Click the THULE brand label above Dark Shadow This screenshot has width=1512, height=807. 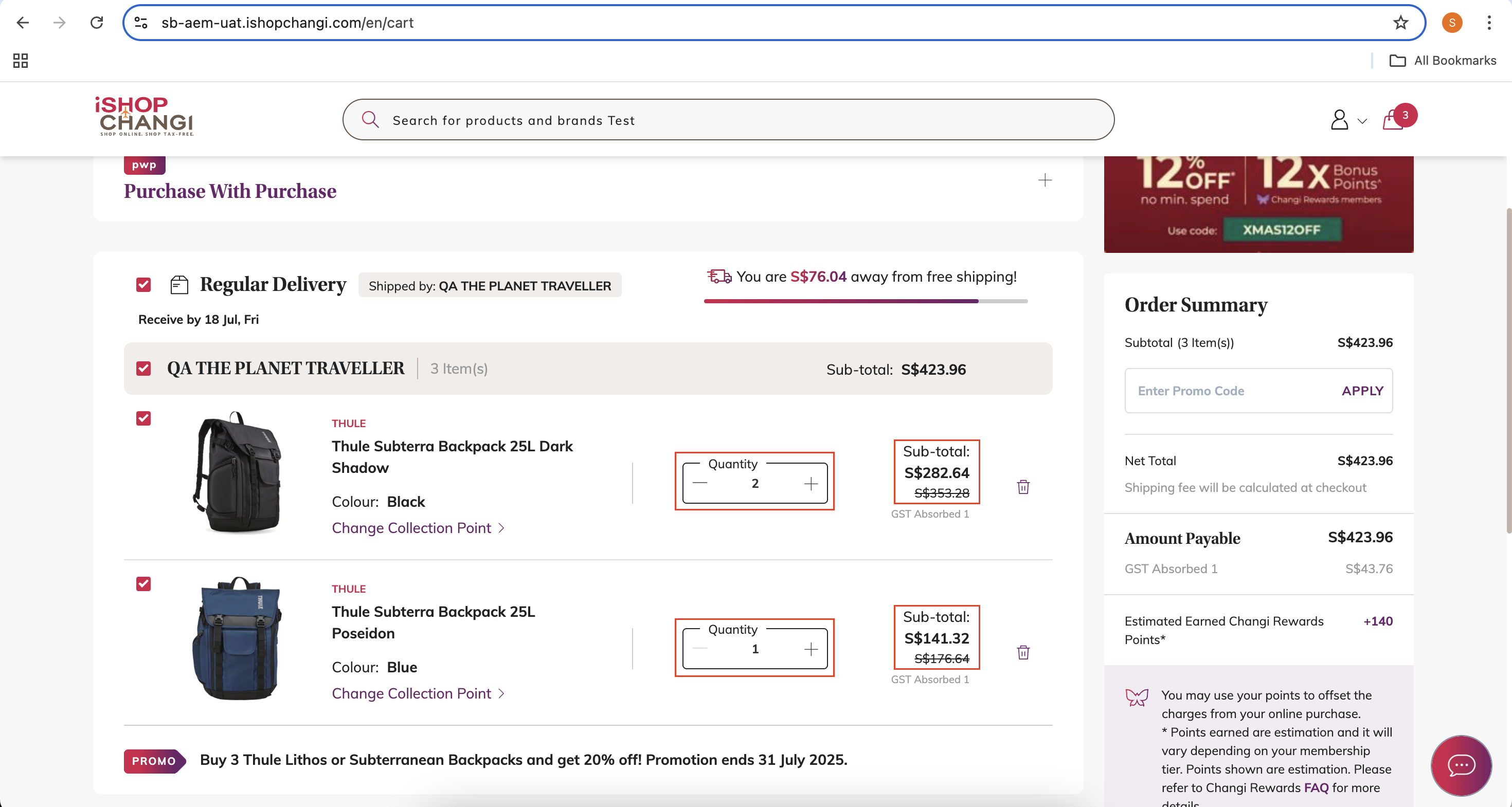pyautogui.click(x=349, y=424)
